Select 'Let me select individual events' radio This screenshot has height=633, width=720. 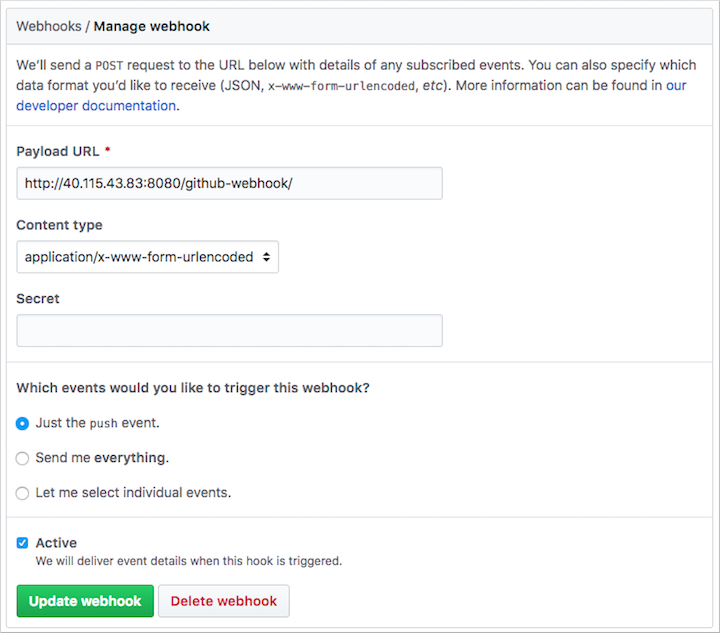23,493
